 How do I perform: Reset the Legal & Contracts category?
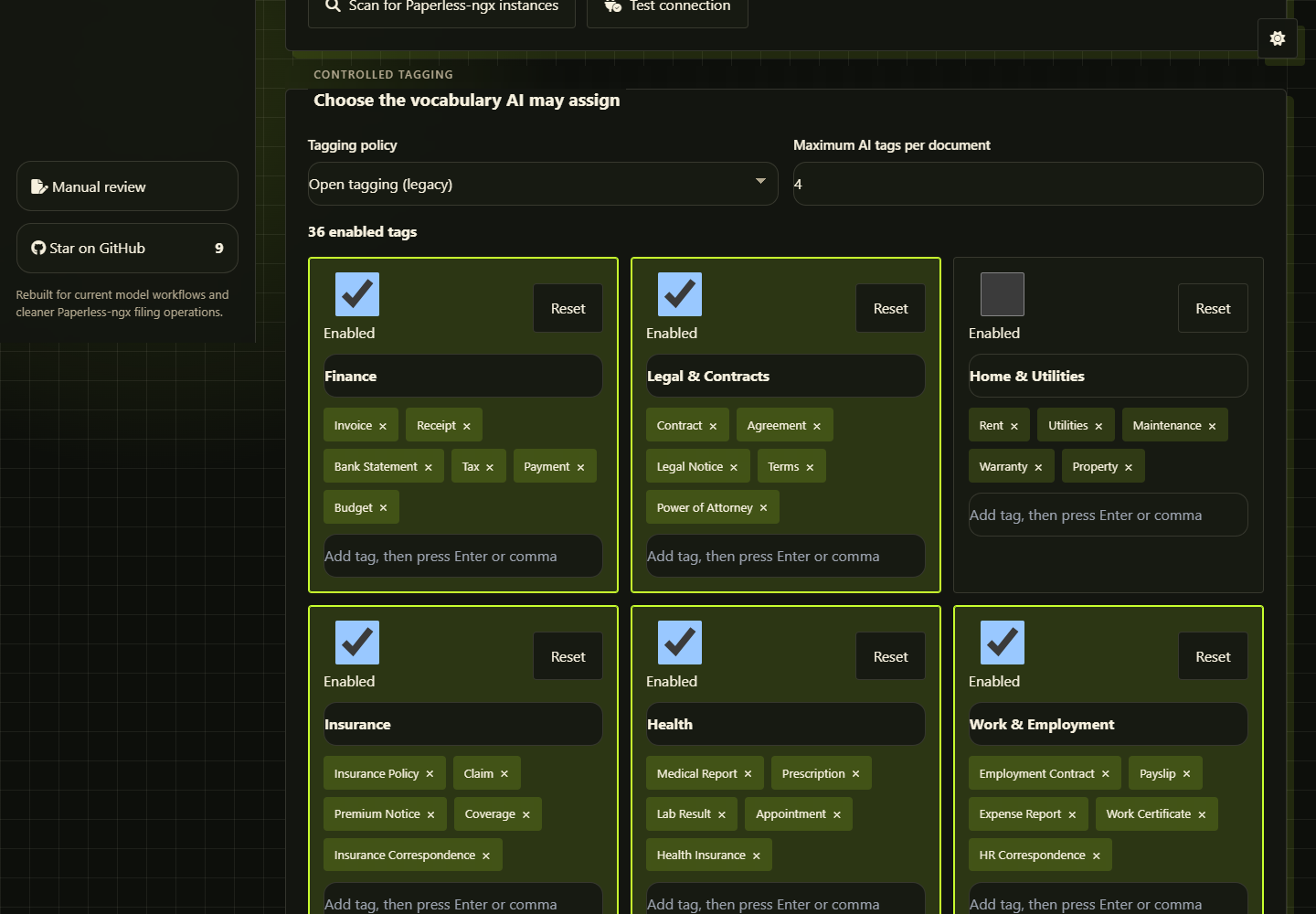coord(891,309)
